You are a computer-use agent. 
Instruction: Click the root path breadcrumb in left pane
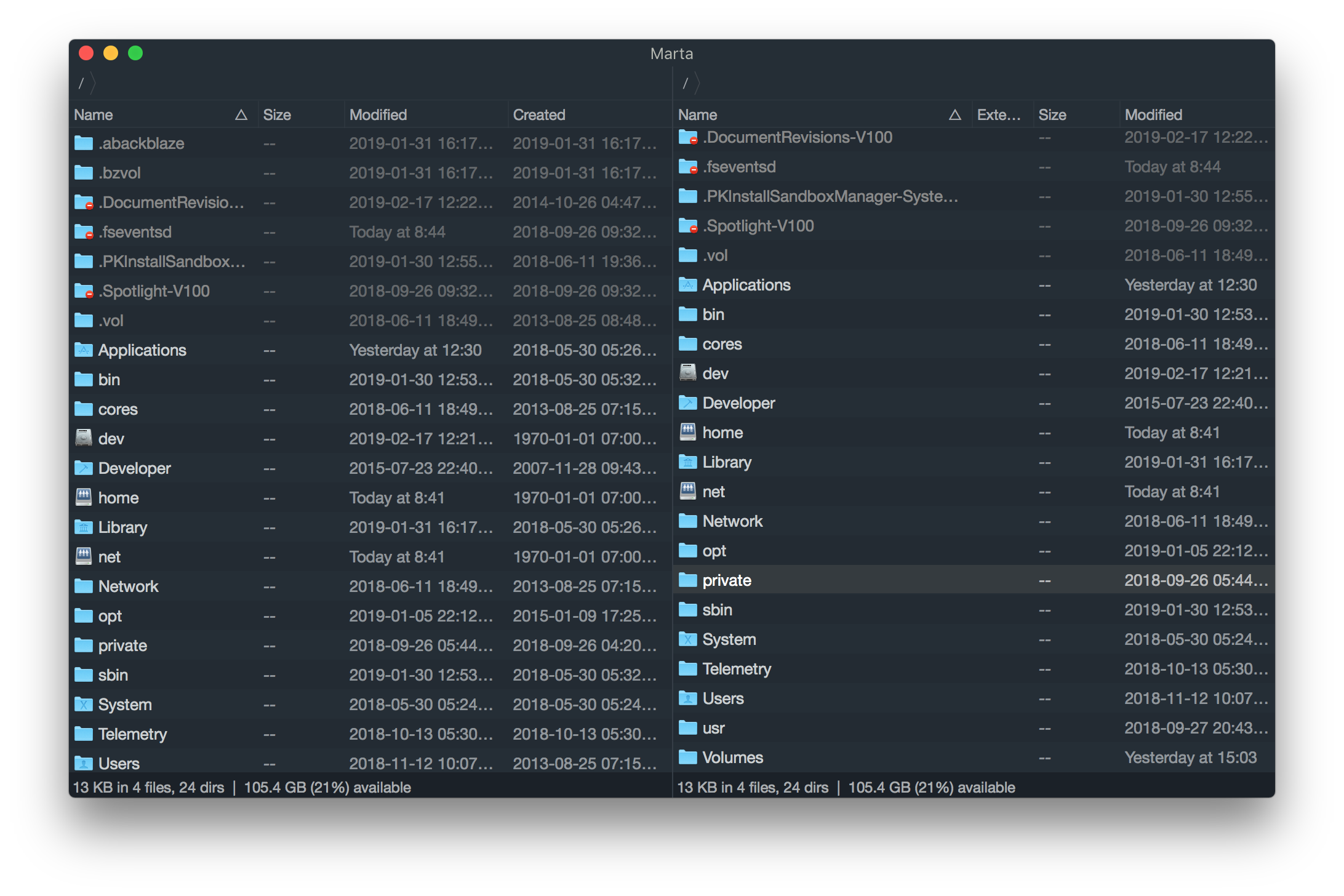(81, 83)
